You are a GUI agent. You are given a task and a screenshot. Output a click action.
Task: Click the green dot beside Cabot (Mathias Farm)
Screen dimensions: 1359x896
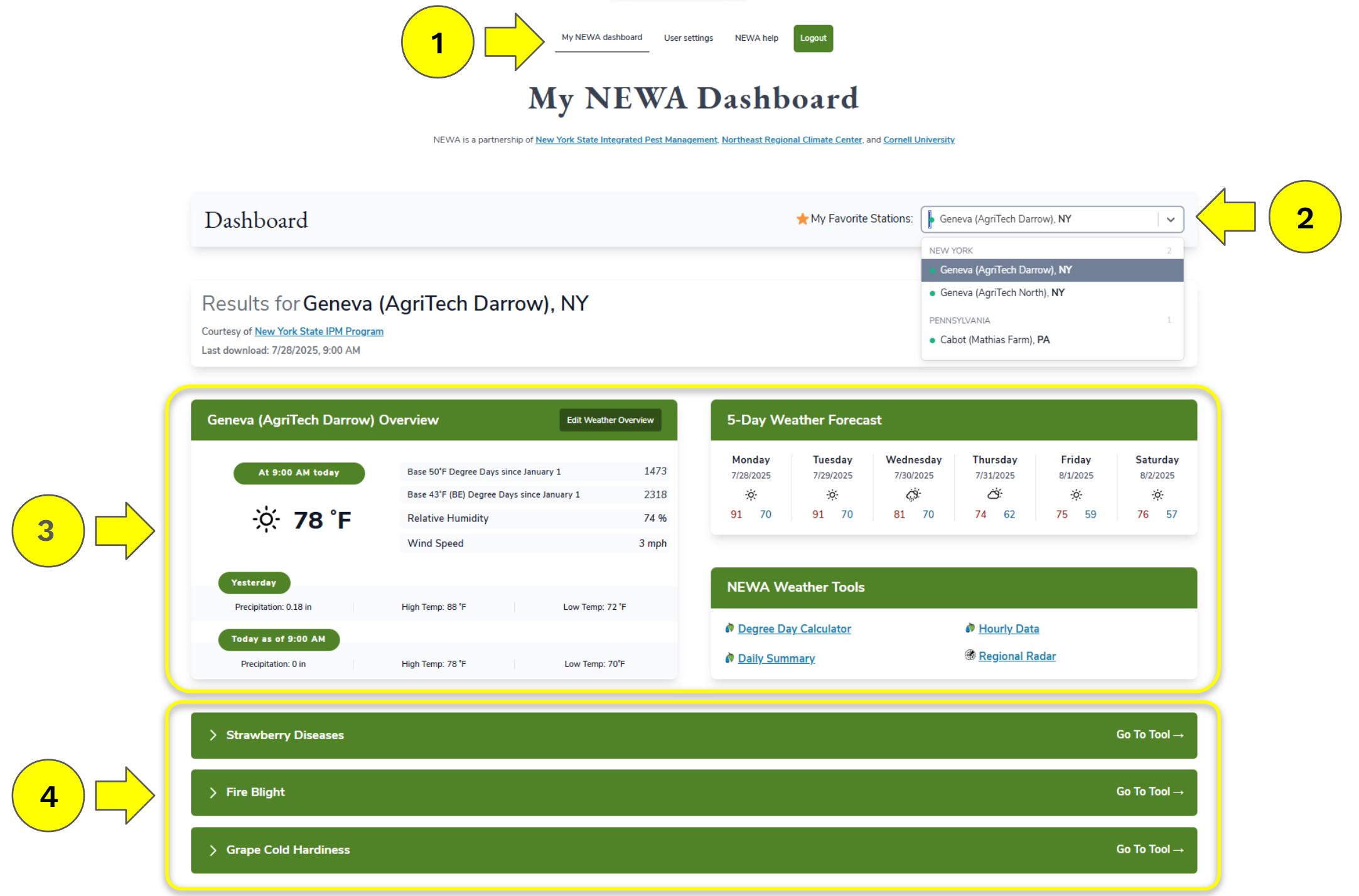pos(933,339)
